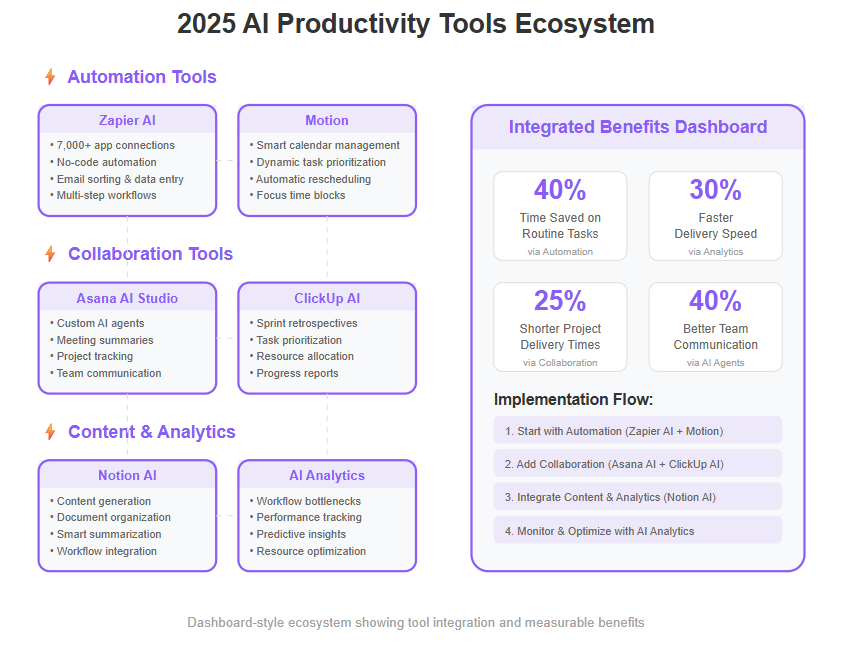Select step 2 Add Collaboration
This screenshot has height=651, width=850.
(x=638, y=463)
